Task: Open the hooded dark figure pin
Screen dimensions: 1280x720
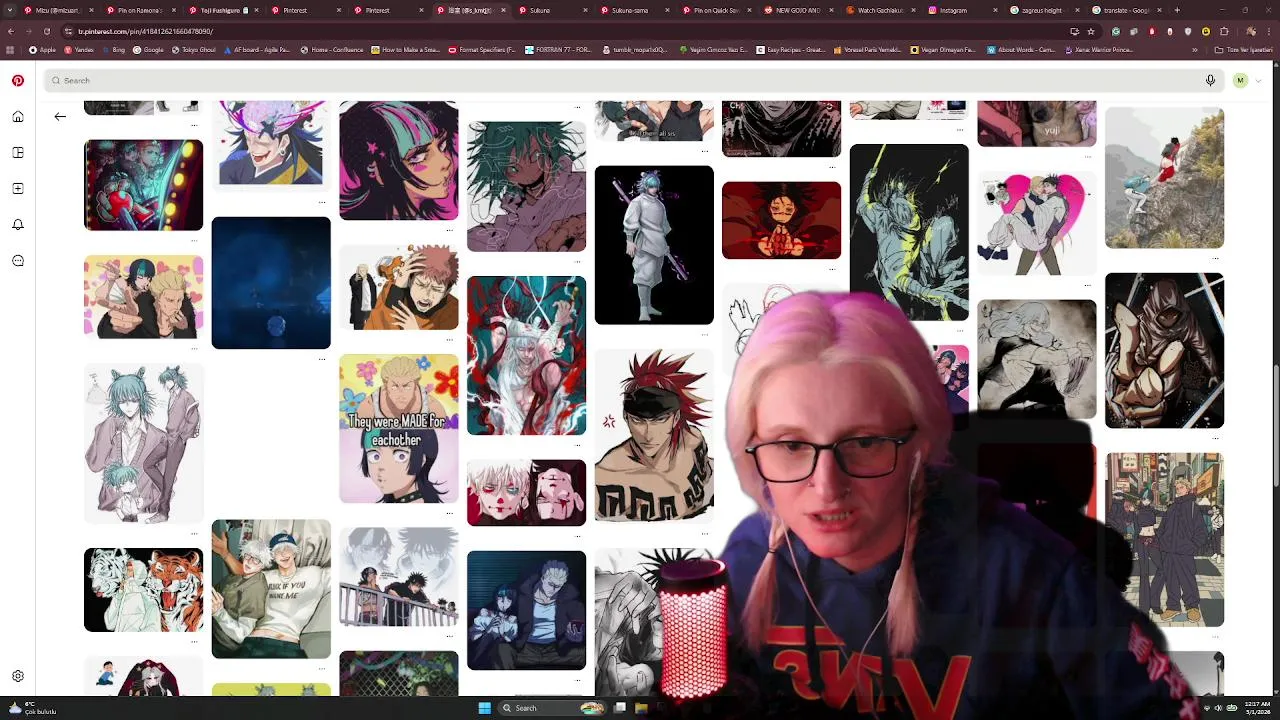Action: [x=1164, y=350]
